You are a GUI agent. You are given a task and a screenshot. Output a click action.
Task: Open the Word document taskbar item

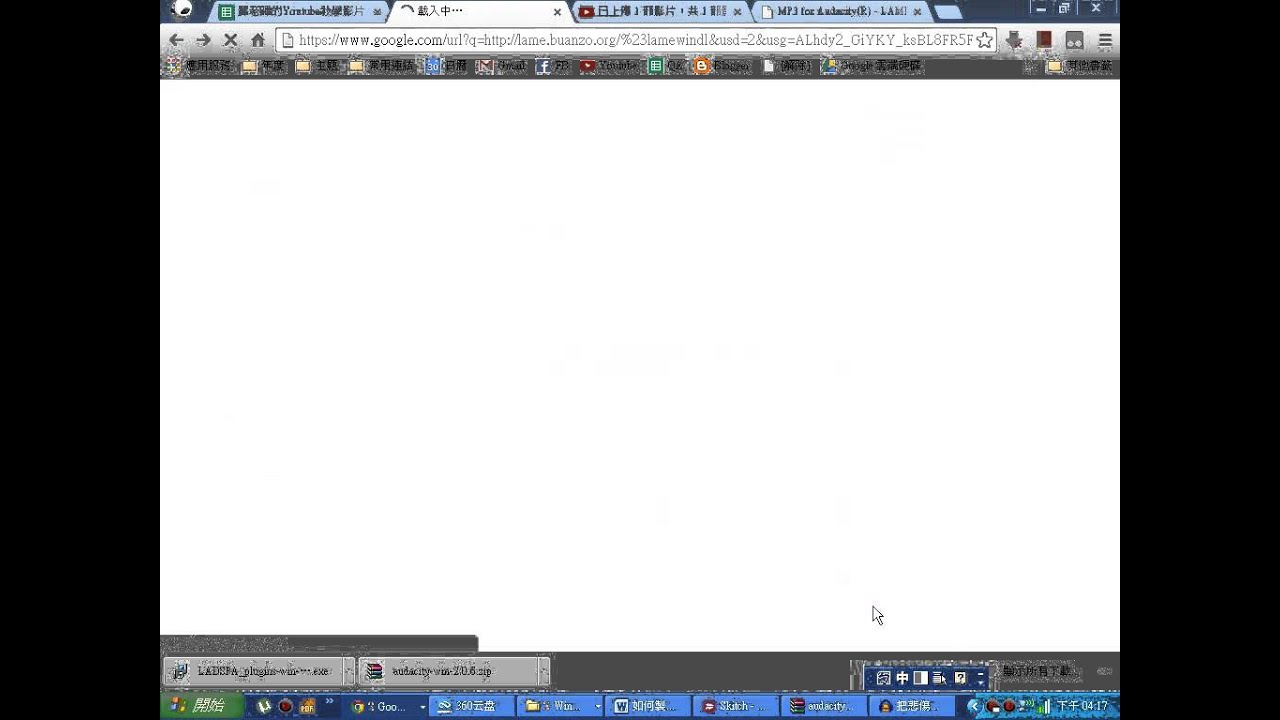tap(648, 706)
